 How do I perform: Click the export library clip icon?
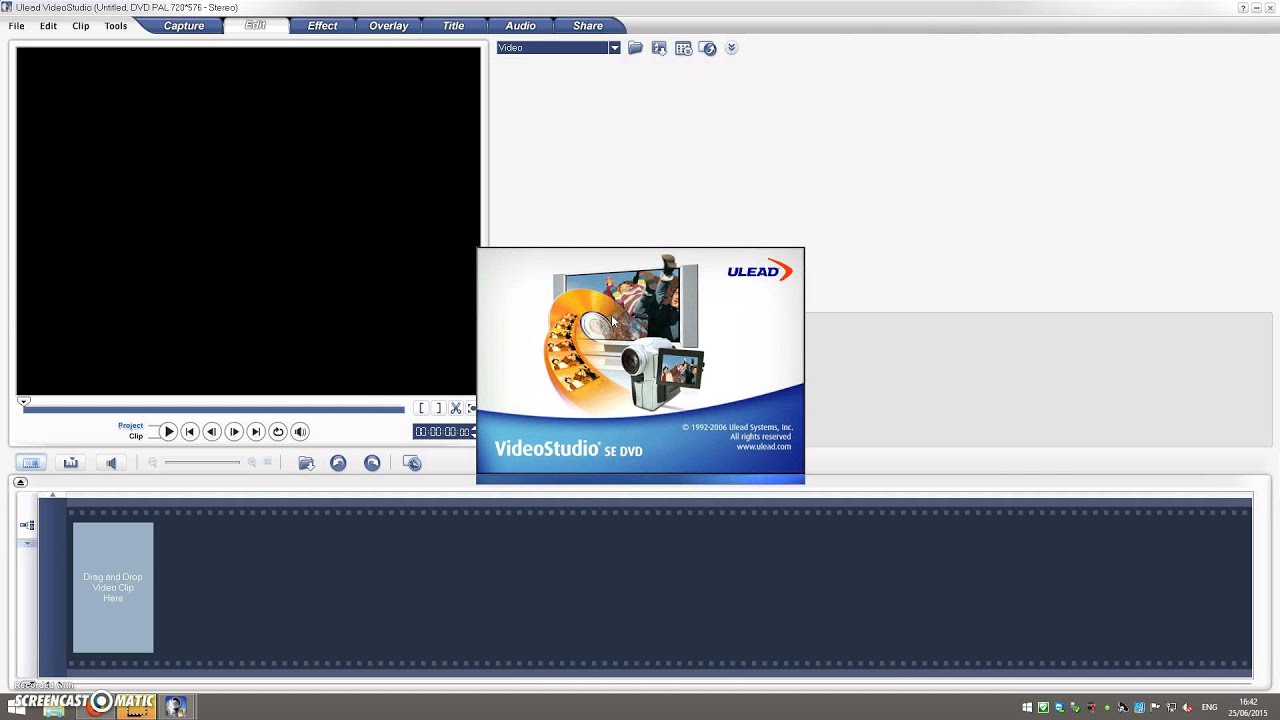[x=659, y=48]
